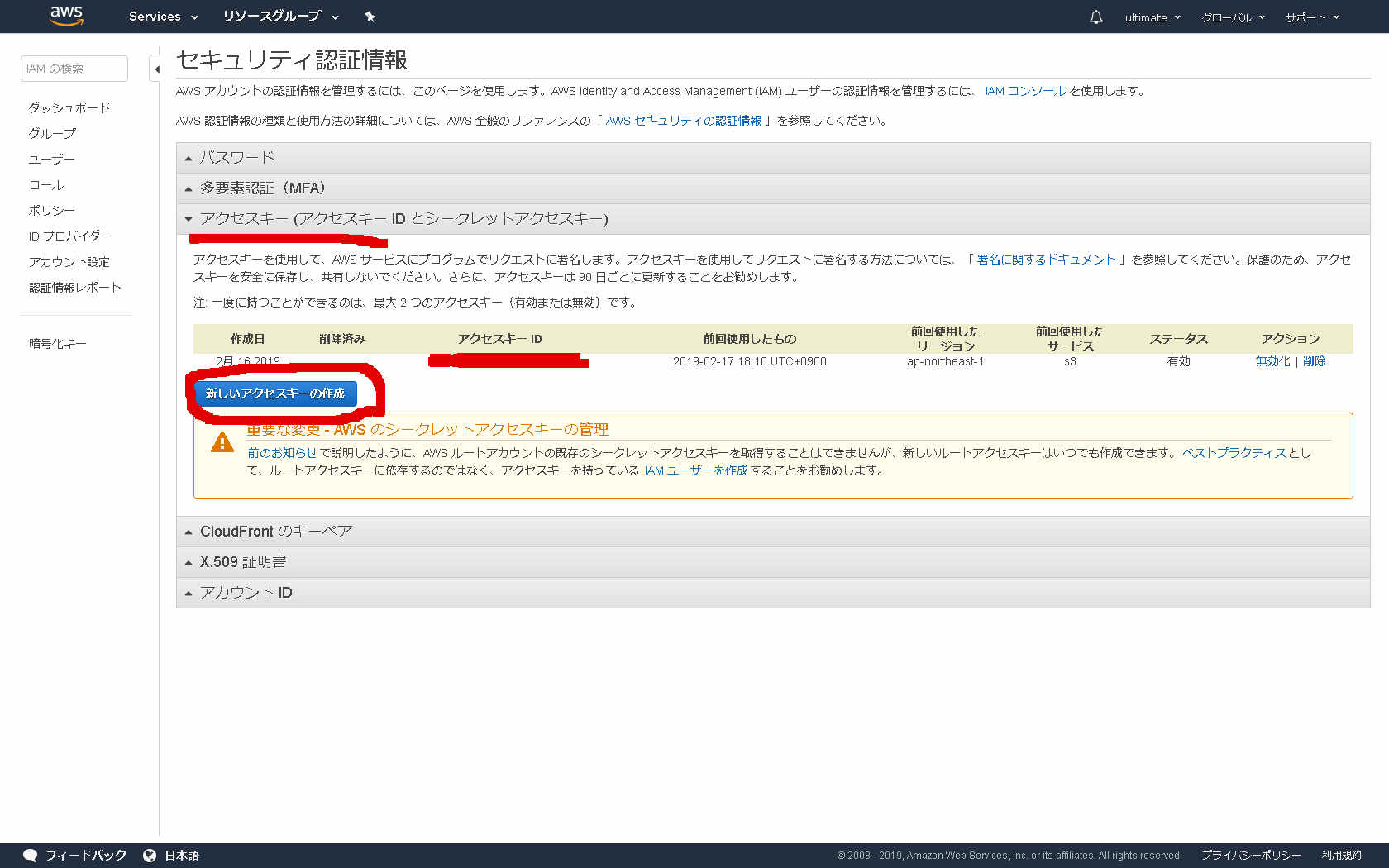Click the feedback speech bubble icon
Screen dimensions: 1389x868
pyautogui.click(x=30, y=856)
